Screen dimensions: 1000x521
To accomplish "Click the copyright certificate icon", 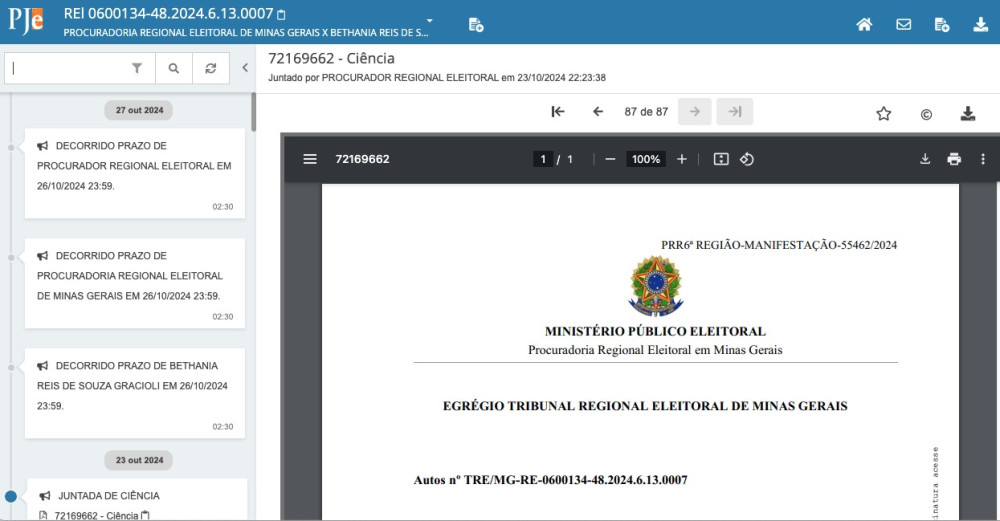I will (x=926, y=114).
